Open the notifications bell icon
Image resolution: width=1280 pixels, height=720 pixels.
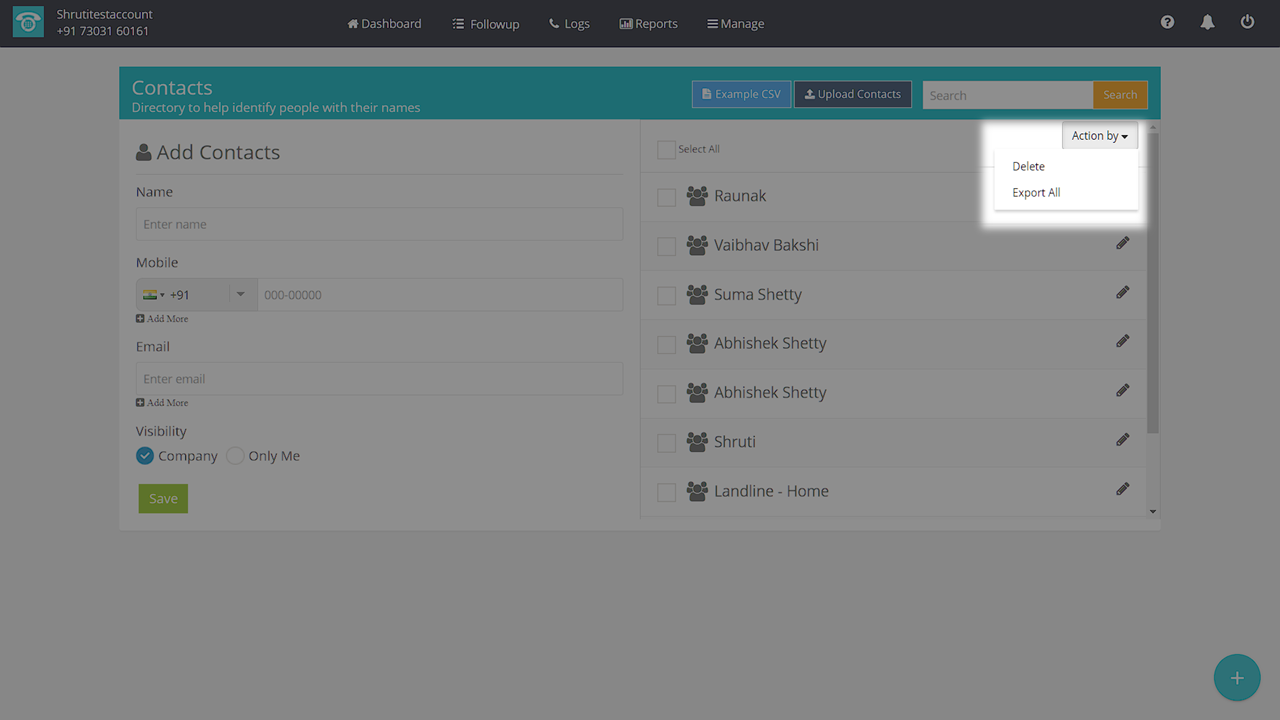[x=1207, y=22]
